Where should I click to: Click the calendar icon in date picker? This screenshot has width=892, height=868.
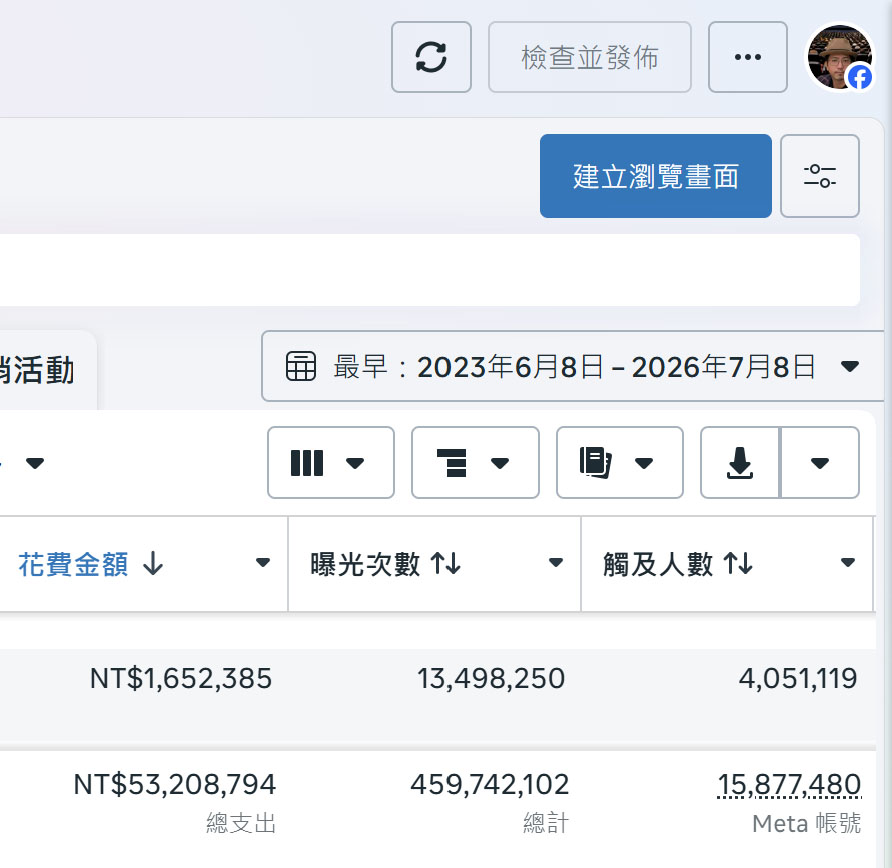pos(300,366)
